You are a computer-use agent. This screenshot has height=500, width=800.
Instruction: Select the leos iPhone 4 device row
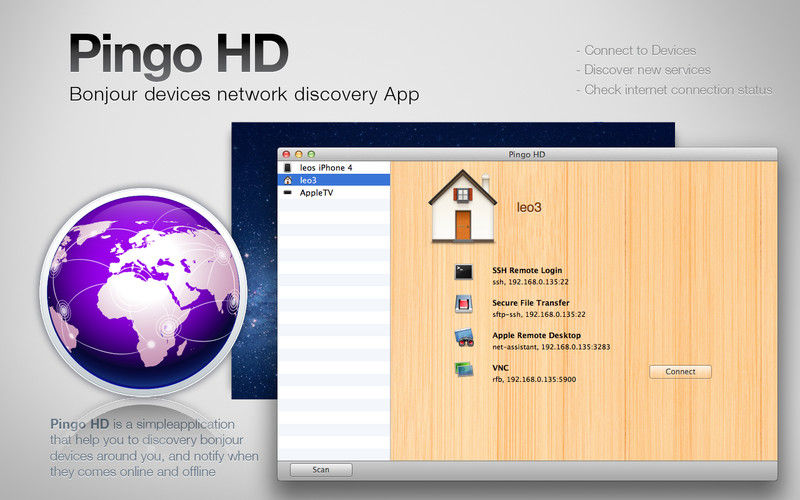[x=334, y=167]
